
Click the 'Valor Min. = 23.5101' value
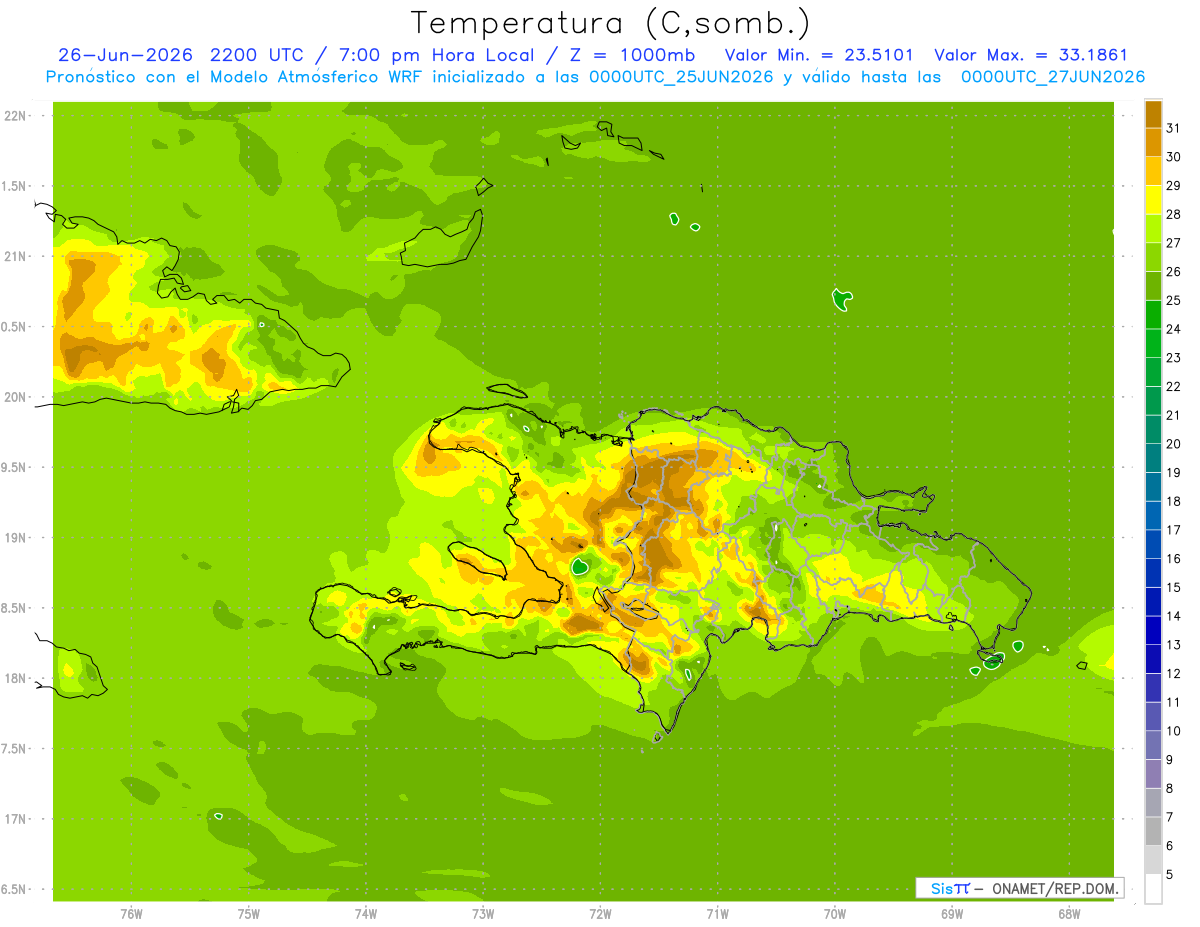[x=819, y=55]
